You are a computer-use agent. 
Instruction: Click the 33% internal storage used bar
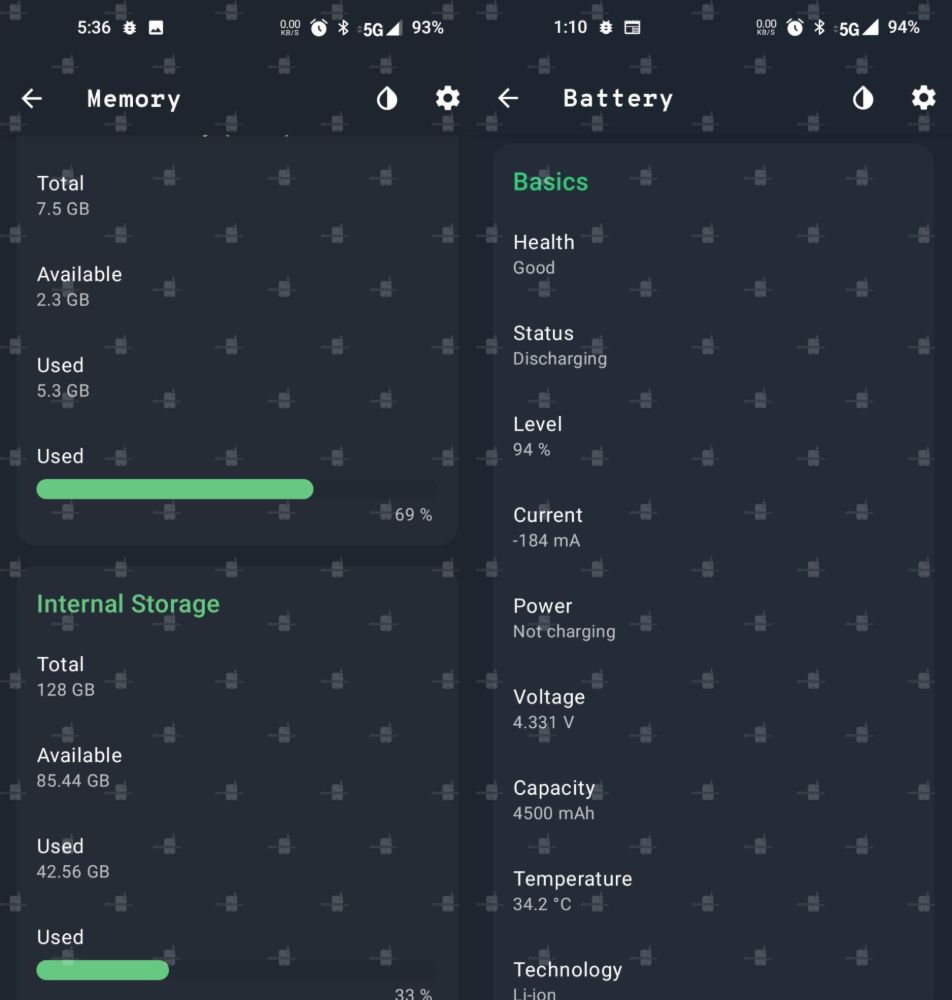pos(236,970)
